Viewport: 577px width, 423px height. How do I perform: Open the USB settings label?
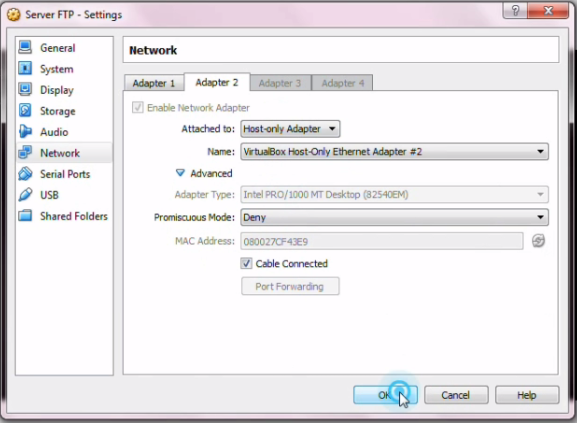click(49, 195)
